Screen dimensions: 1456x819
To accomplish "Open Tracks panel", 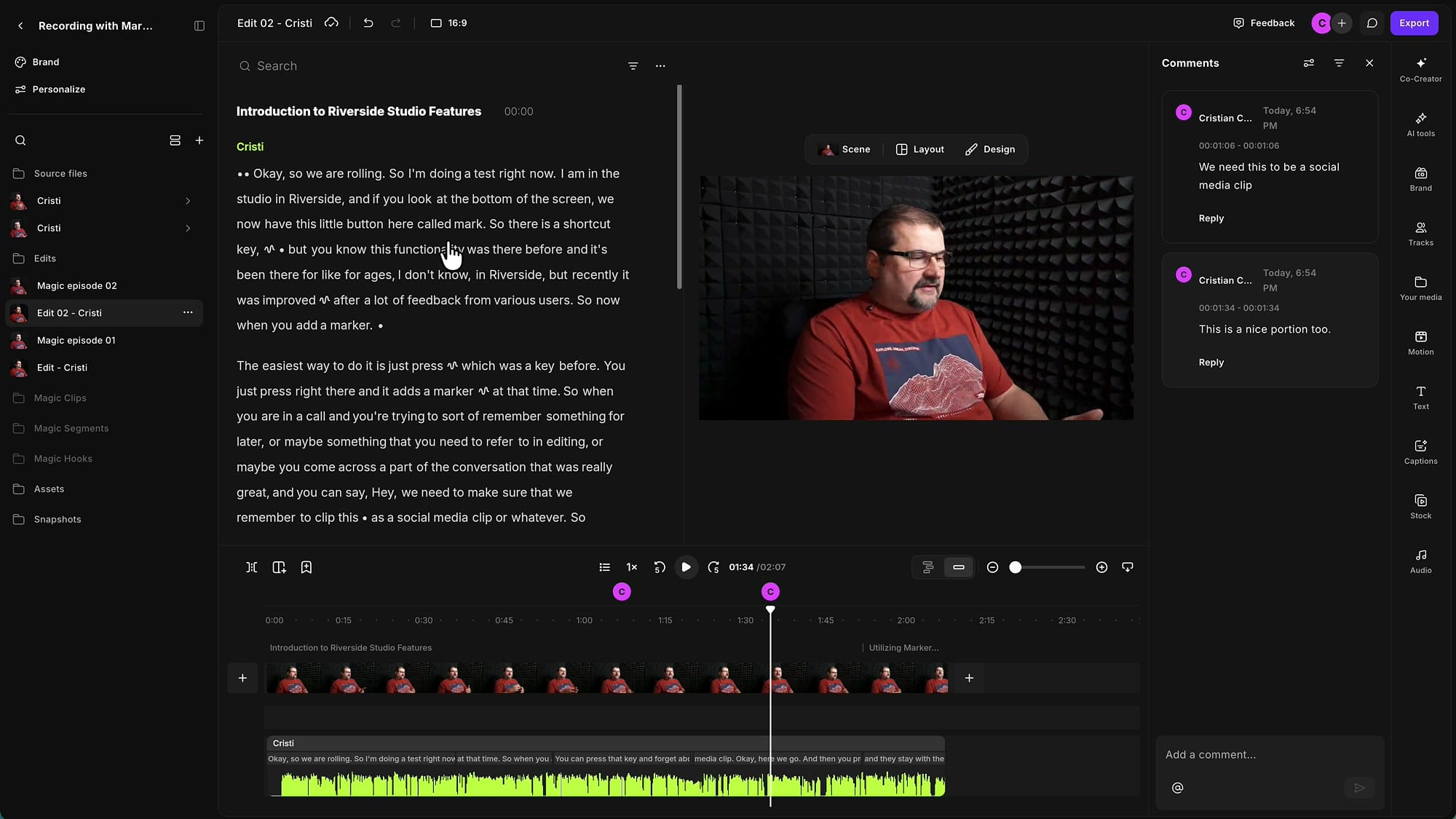I will tap(1420, 234).
